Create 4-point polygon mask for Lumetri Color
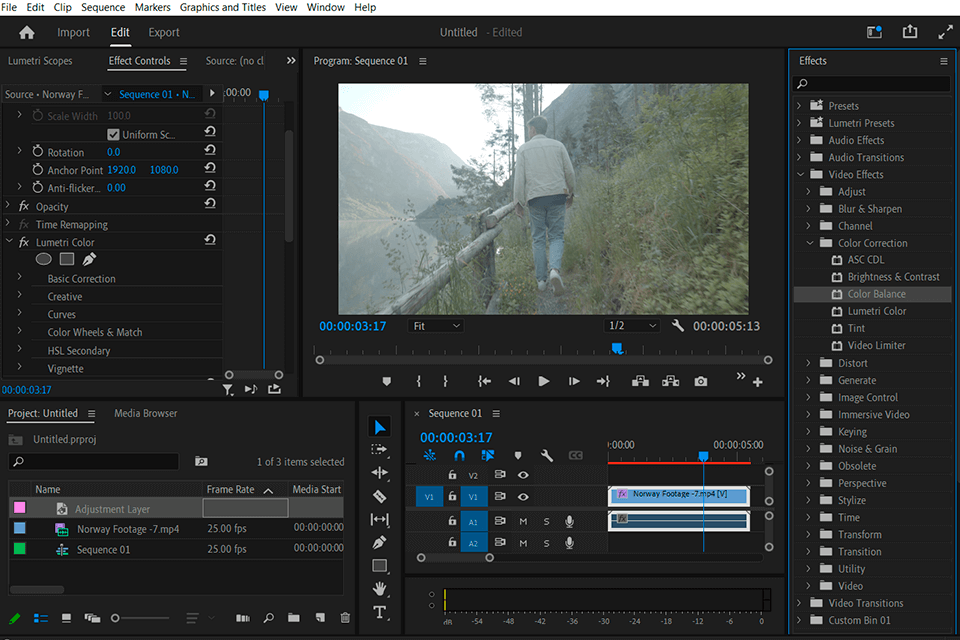This screenshot has height=640, width=960. 67,259
